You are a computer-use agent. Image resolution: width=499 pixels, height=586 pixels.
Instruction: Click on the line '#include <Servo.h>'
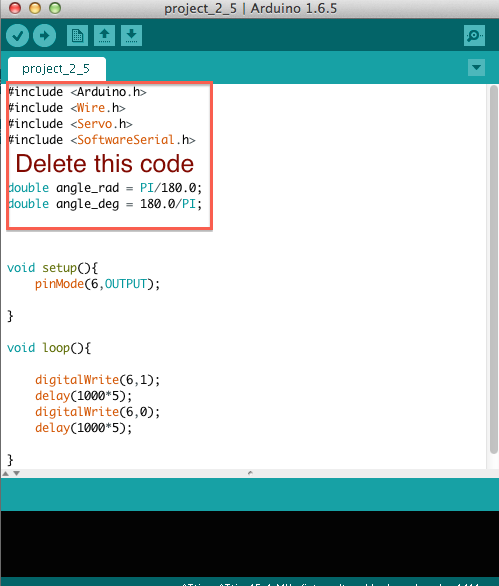[70, 124]
